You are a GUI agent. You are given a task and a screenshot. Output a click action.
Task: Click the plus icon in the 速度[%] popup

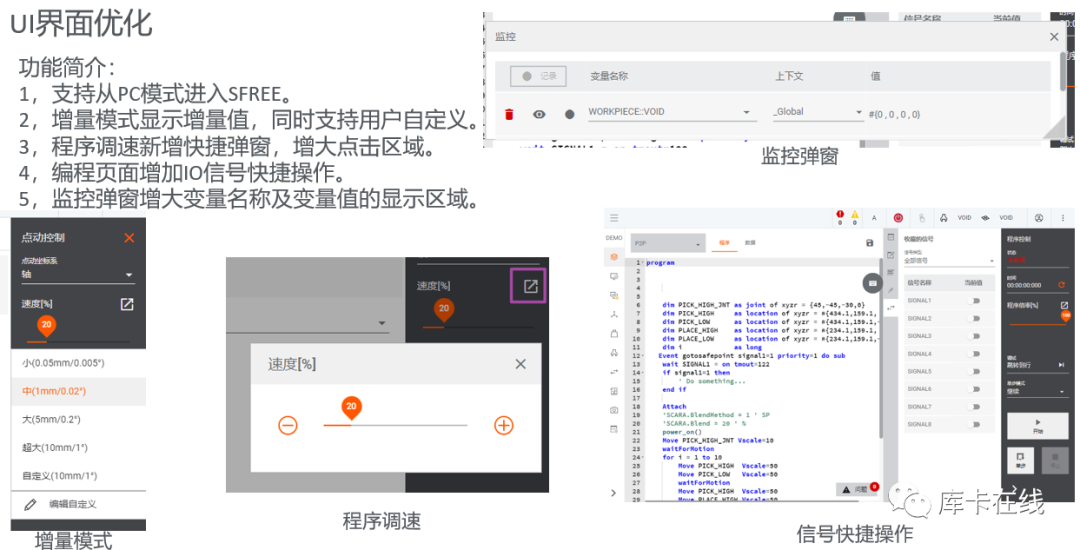504,425
